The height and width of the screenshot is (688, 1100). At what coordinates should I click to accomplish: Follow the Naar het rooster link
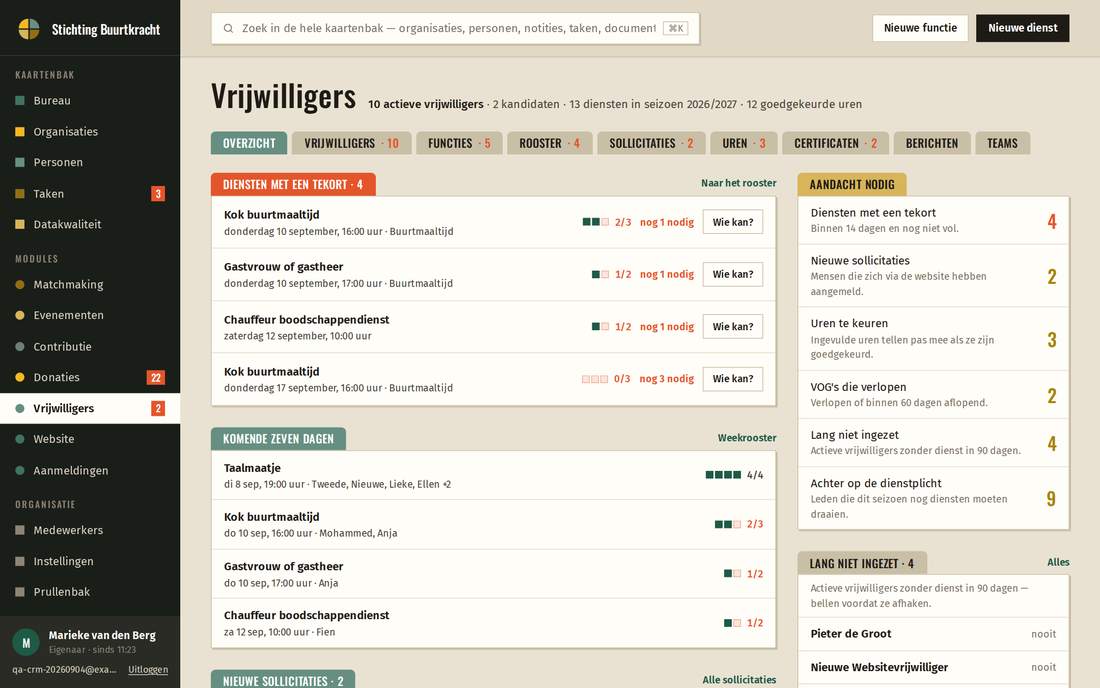739,183
